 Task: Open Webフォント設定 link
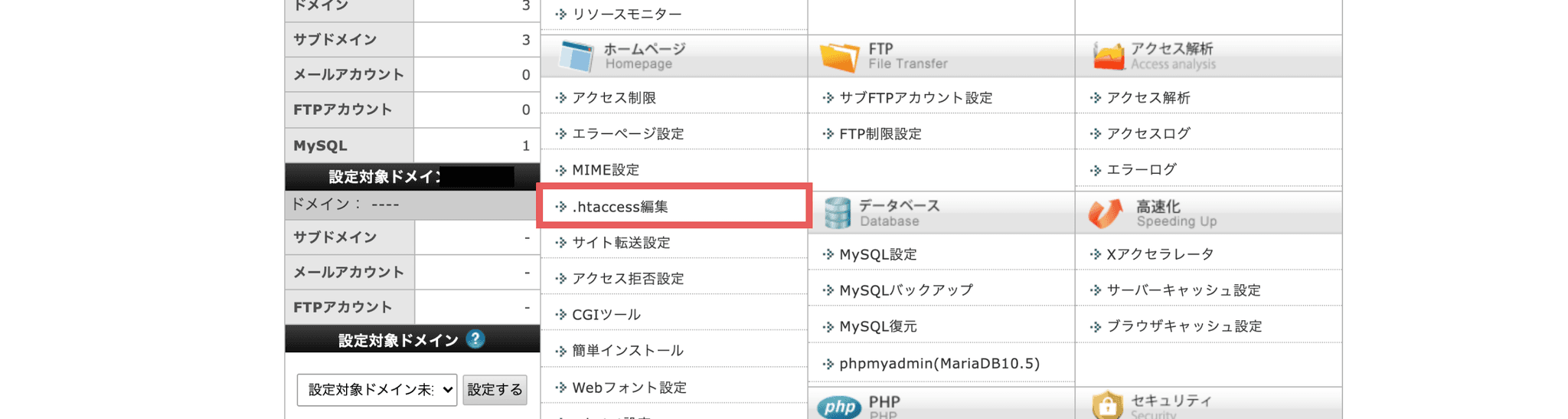629,387
